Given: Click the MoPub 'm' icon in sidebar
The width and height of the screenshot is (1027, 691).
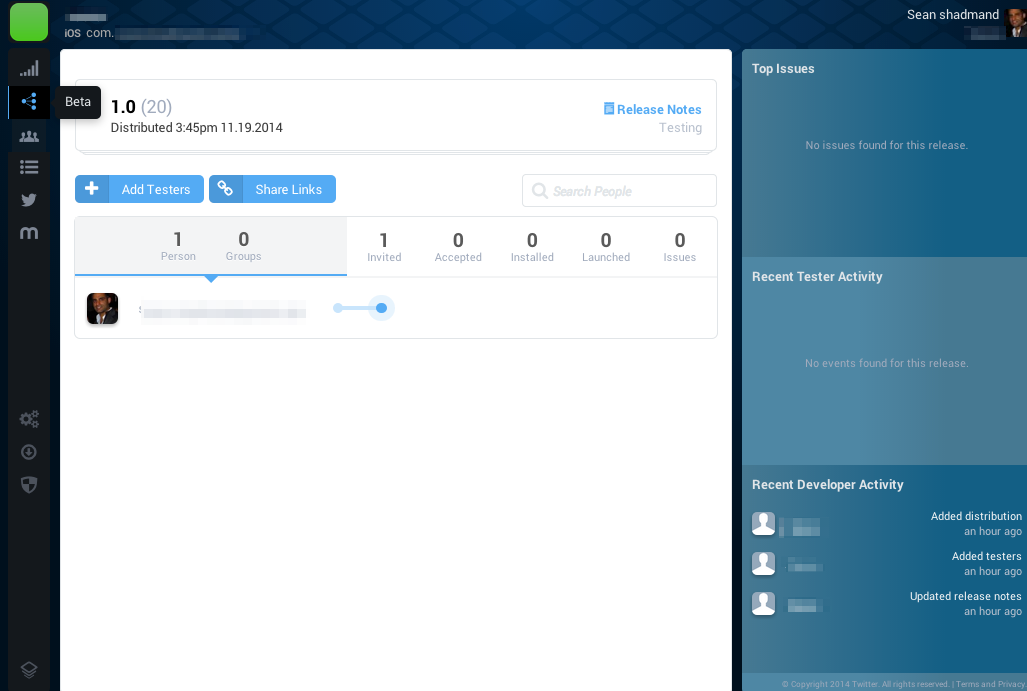Looking at the screenshot, I should (x=29, y=233).
